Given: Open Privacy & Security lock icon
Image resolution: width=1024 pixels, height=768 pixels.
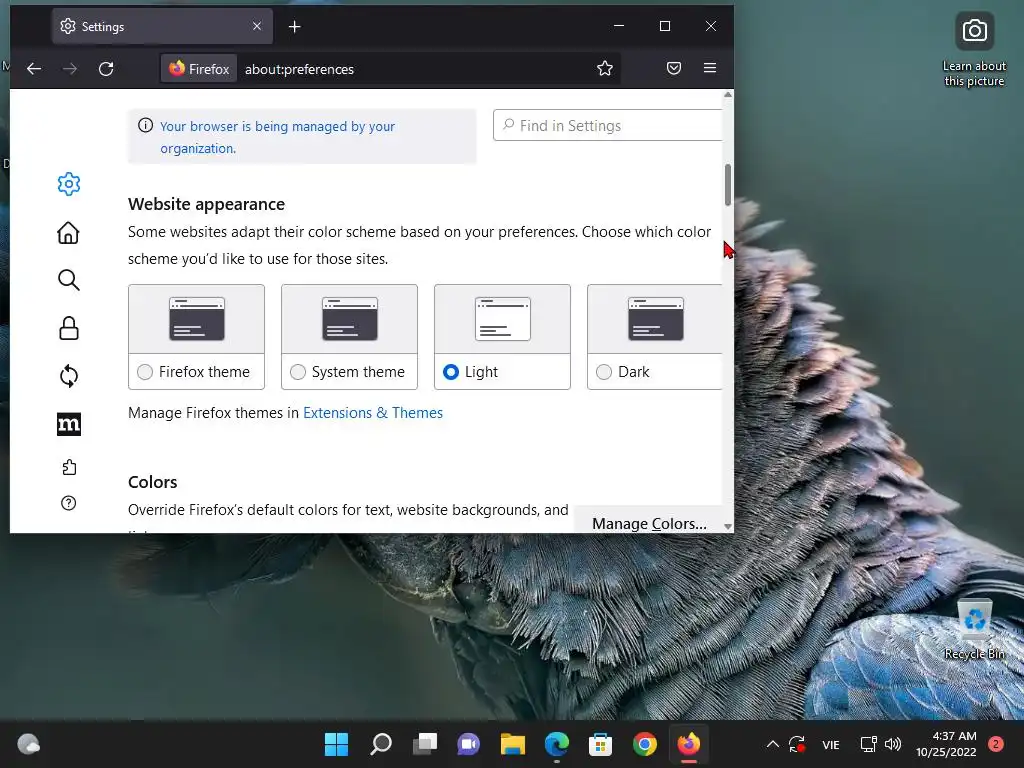Looking at the screenshot, I should point(69,328).
